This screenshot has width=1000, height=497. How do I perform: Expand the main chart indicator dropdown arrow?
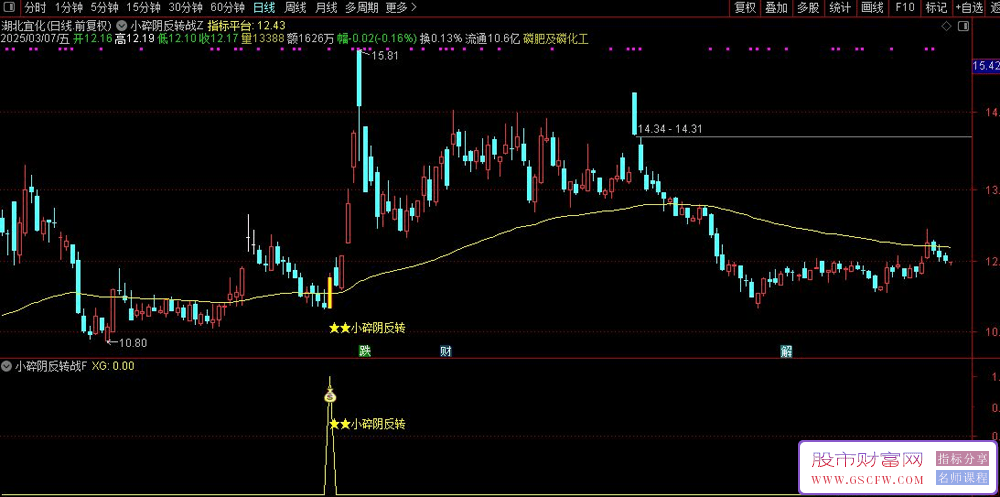click(x=121, y=26)
